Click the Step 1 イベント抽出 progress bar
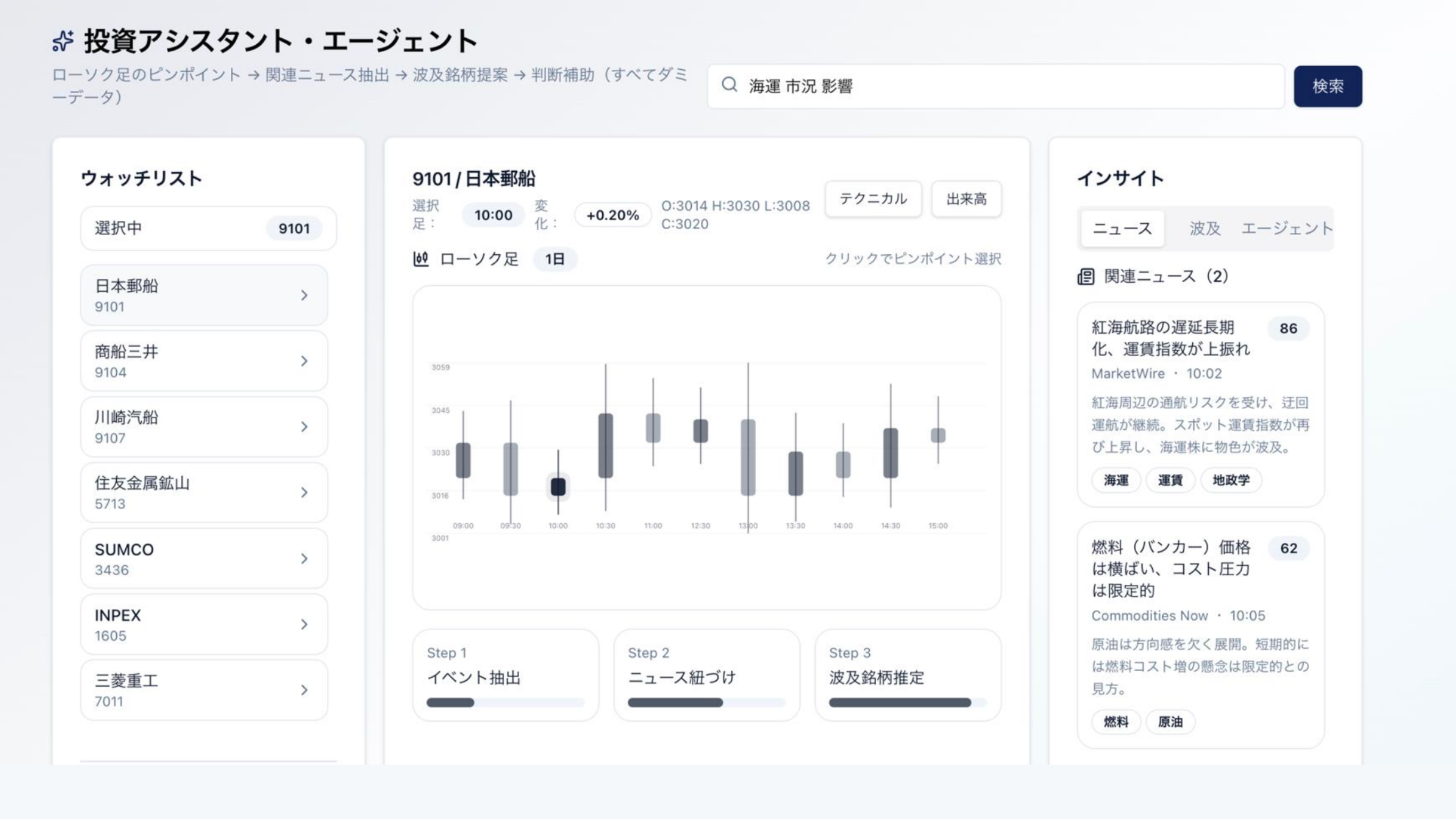1456x819 pixels. coord(505,702)
